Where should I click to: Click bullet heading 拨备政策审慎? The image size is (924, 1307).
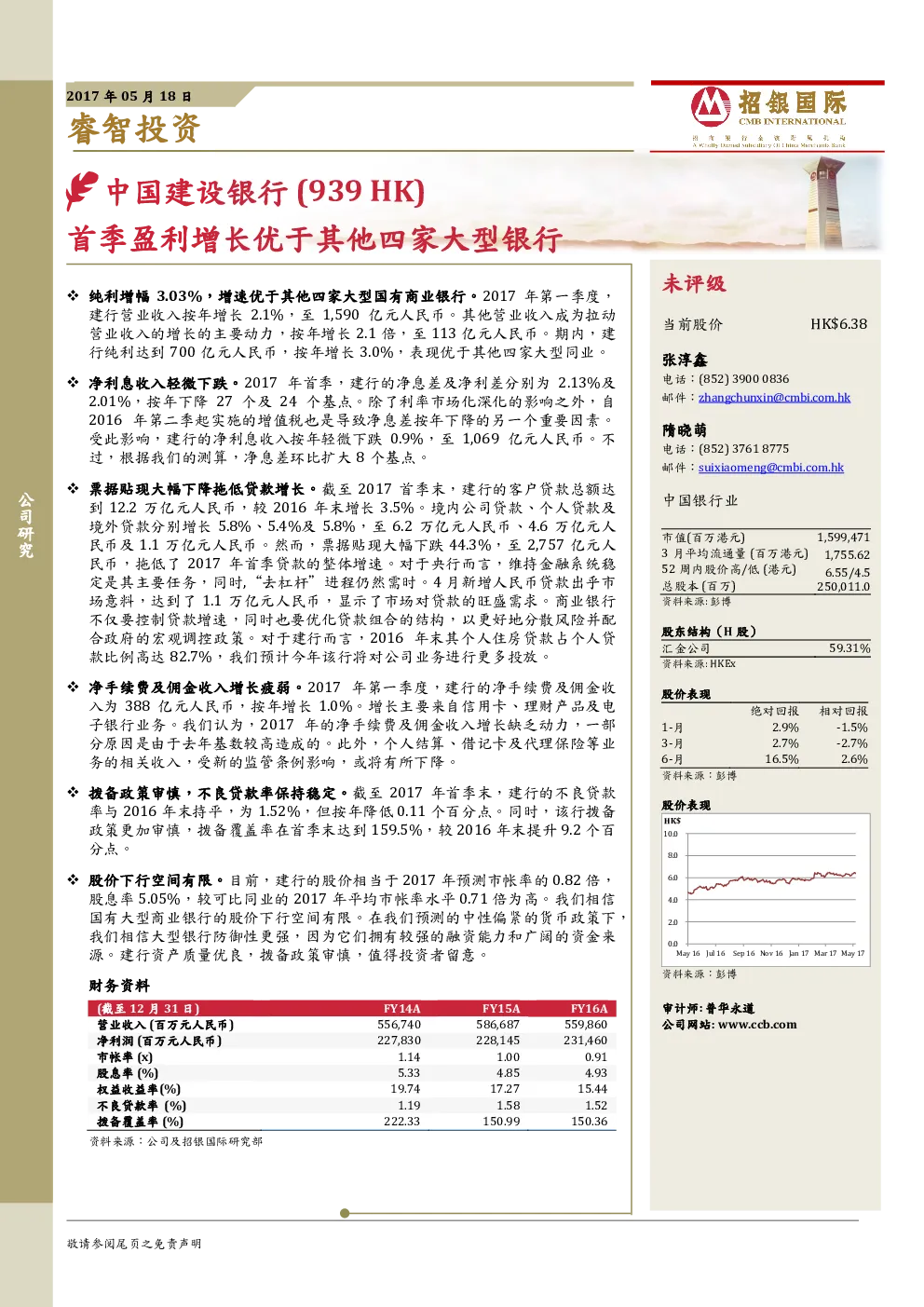pyautogui.click(x=134, y=793)
